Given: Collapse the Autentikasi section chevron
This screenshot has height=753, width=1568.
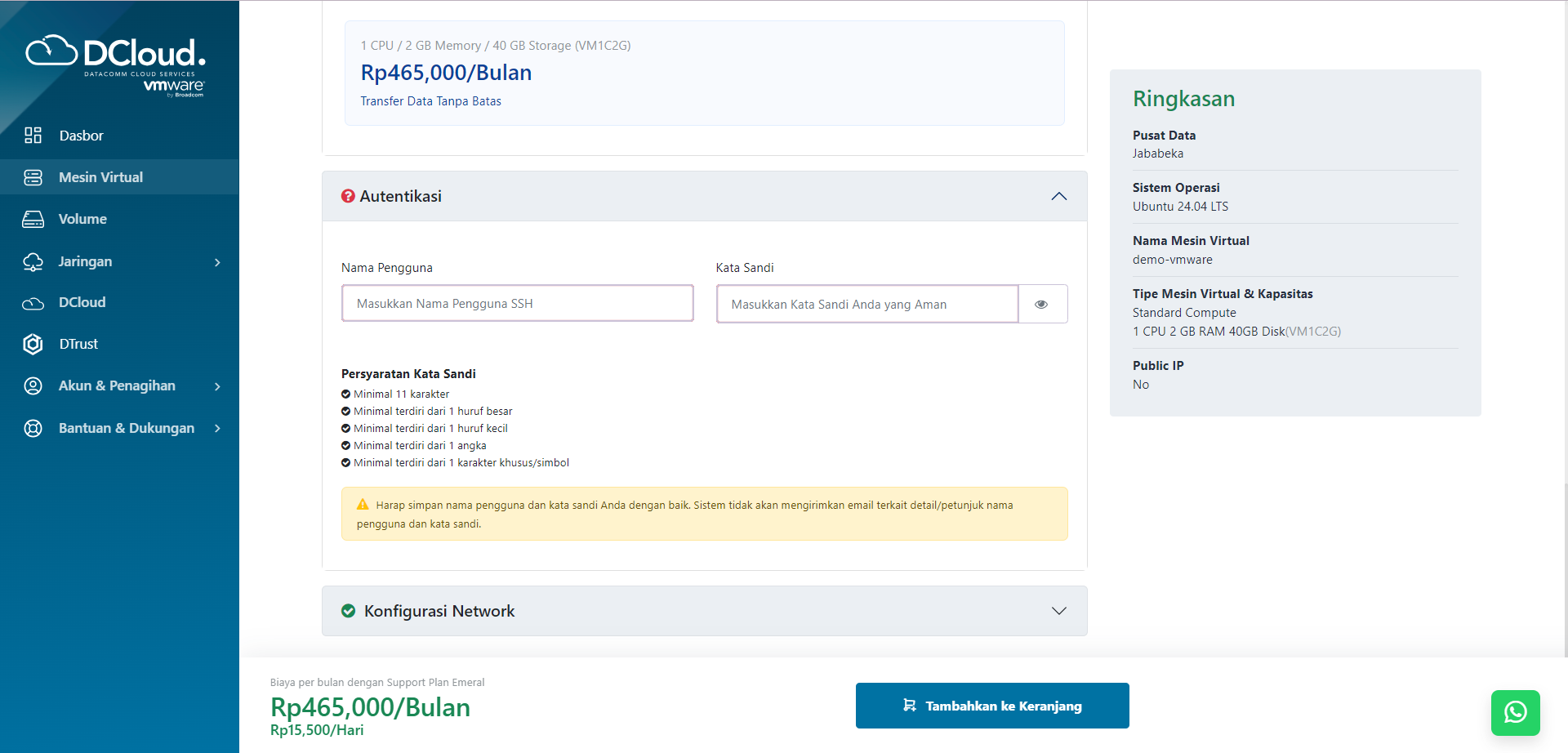Looking at the screenshot, I should [x=1058, y=196].
